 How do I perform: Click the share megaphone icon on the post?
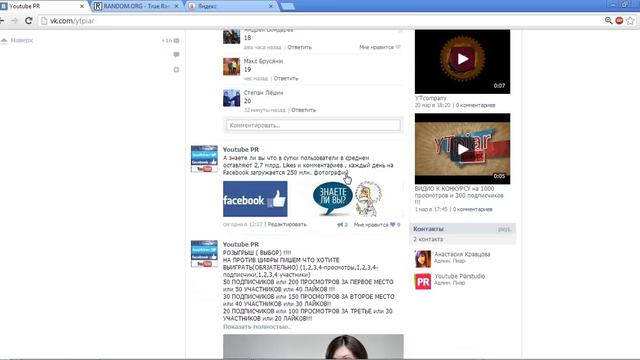coord(340,224)
